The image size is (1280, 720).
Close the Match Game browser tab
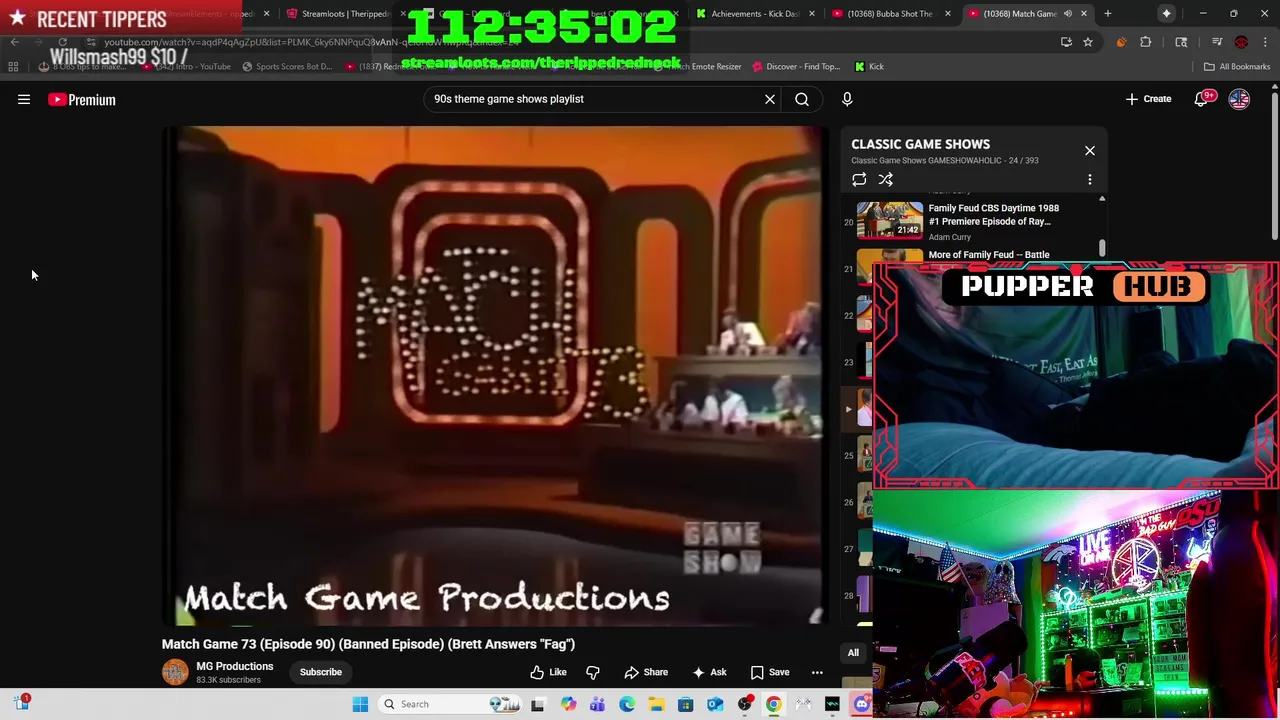1084,14
